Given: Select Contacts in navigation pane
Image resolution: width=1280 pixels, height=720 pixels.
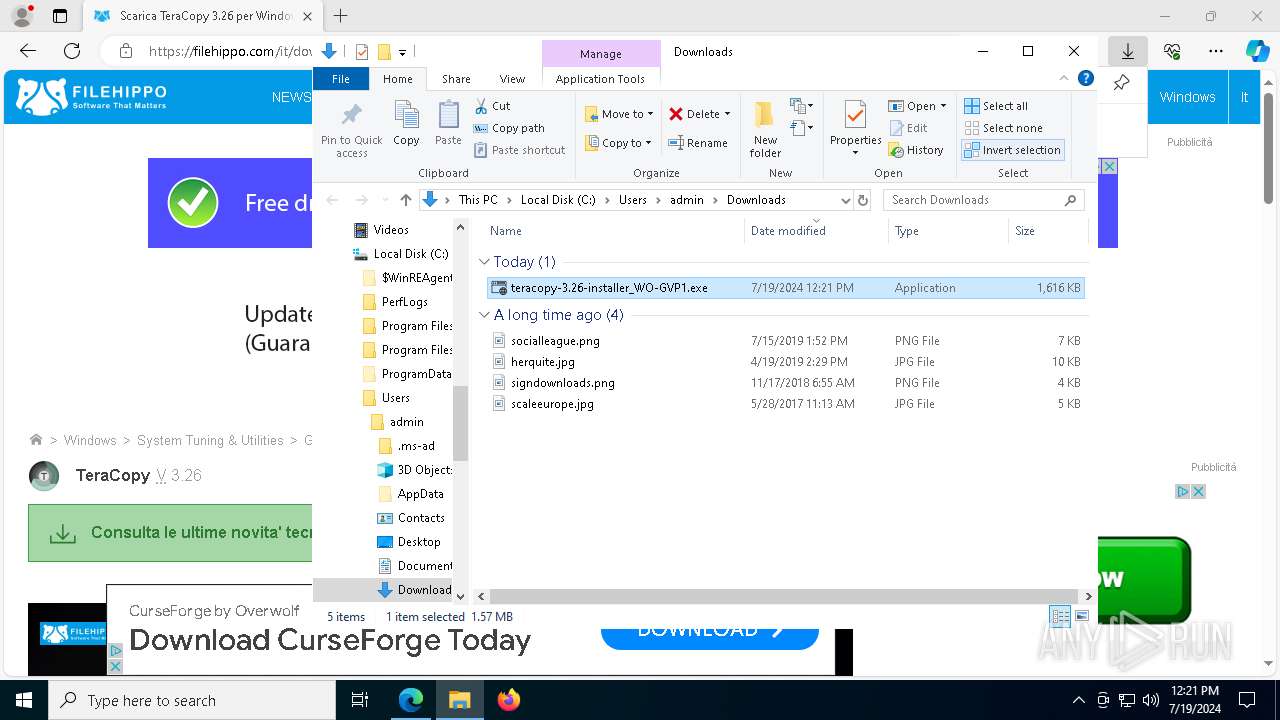Looking at the screenshot, I should pyautogui.click(x=411, y=518).
